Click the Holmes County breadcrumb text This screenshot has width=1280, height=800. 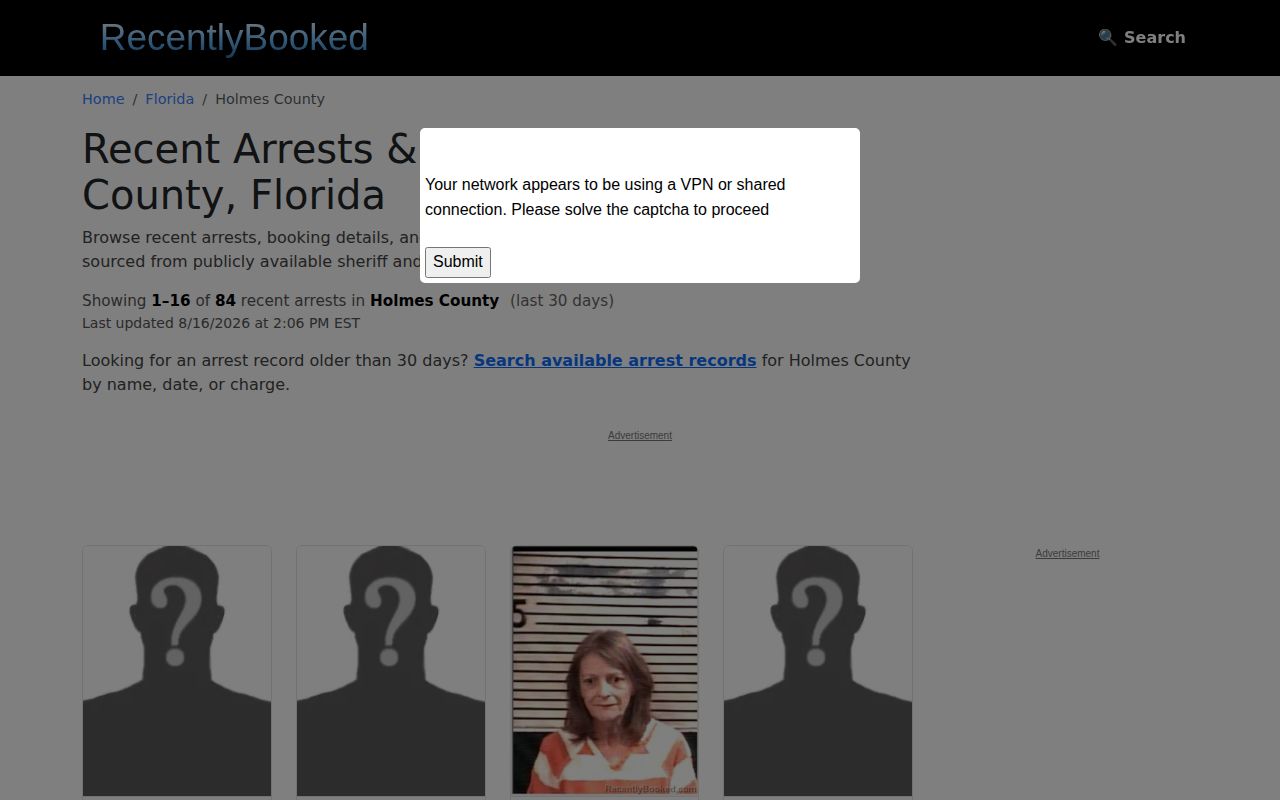click(x=270, y=99)
